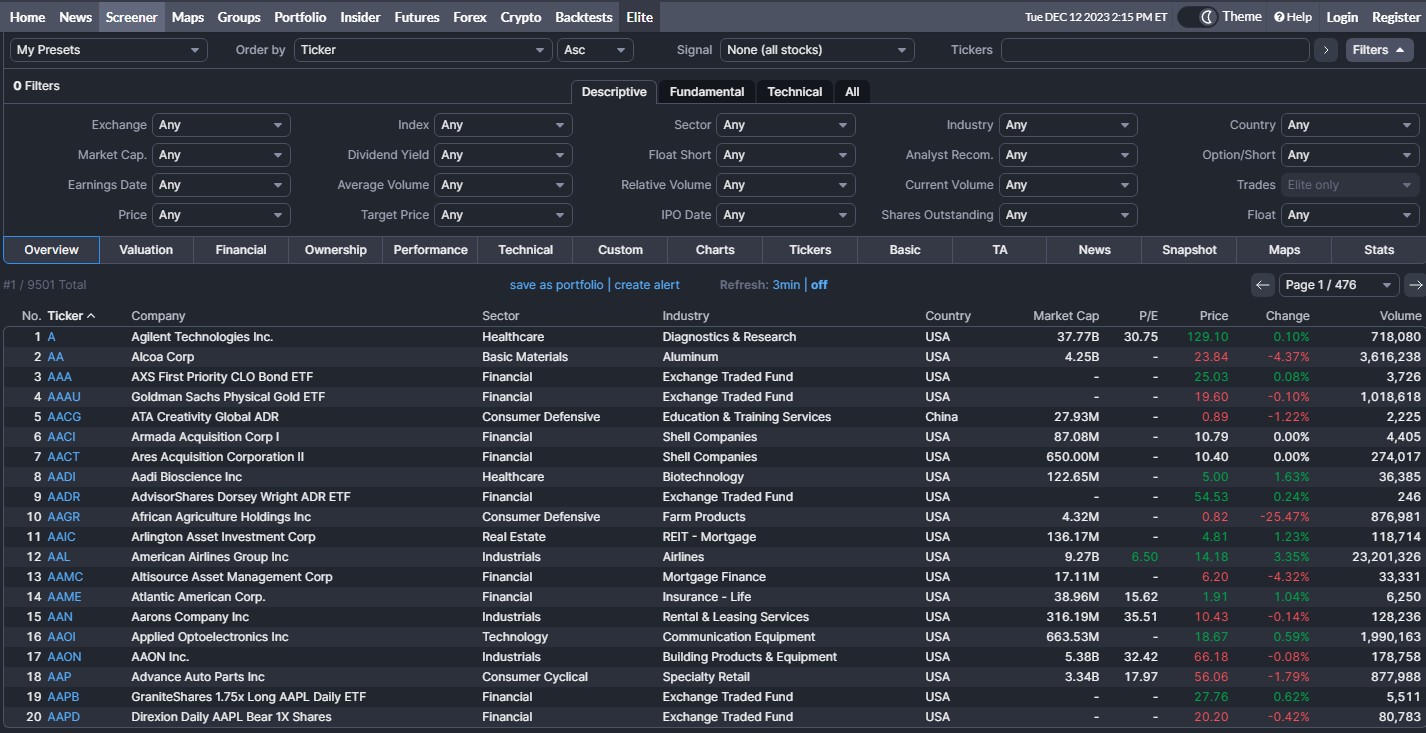This screenshot has width=1426, height=733.
Task: Open the My Presets dropdown
Action: point(109,50)
